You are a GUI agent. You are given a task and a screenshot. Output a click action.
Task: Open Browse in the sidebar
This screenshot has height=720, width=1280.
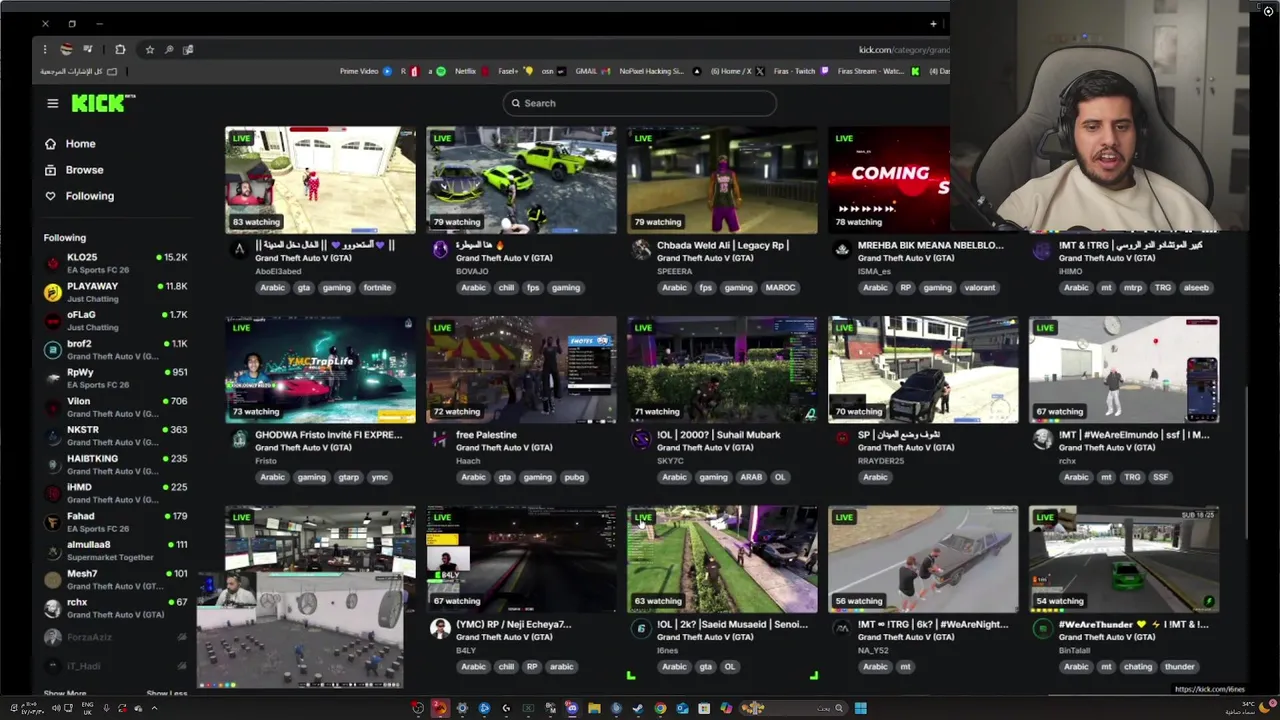pyautogui.click(x=84, y=170)
